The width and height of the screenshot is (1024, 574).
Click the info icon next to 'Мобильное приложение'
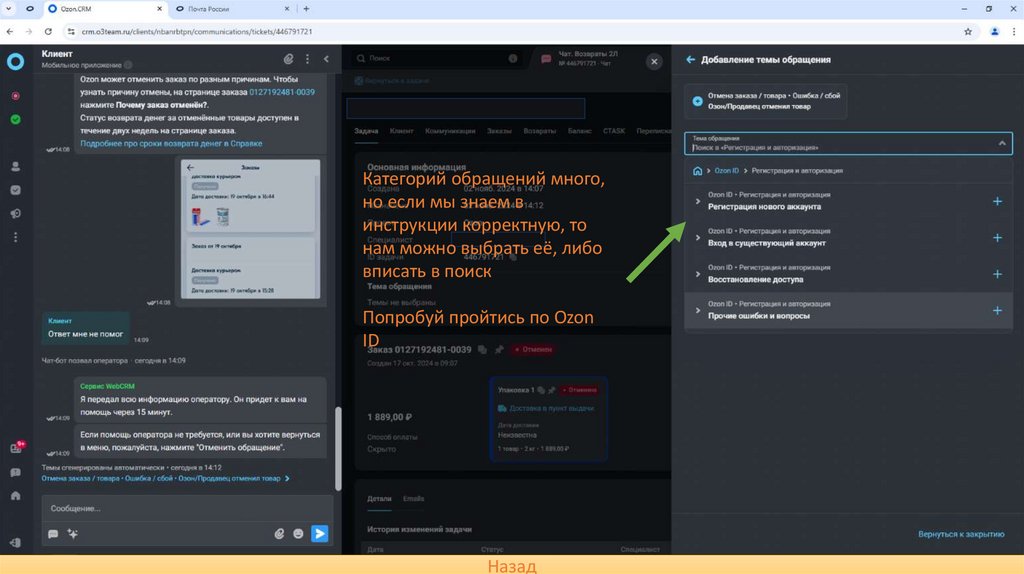point(129,65)
